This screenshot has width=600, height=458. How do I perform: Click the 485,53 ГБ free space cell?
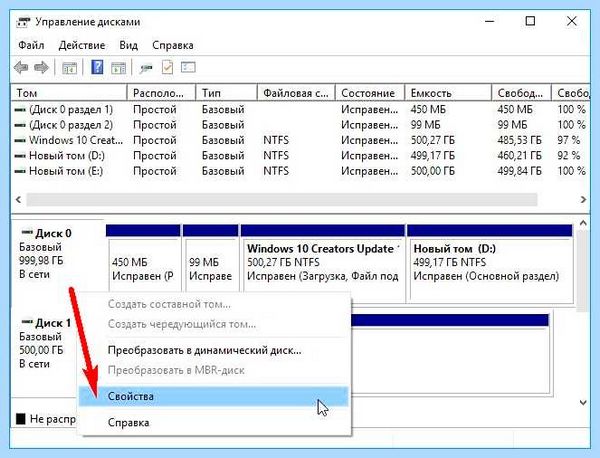[519, 140]
